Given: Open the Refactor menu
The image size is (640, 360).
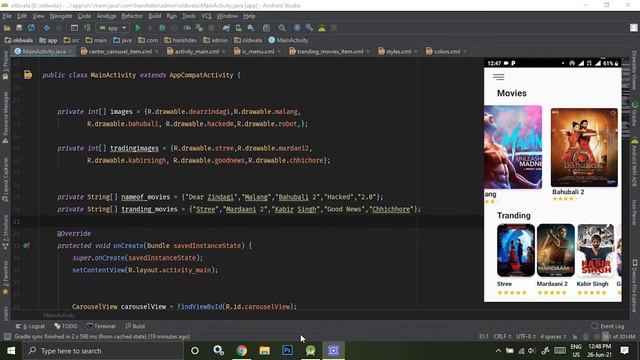Looking at the screenshot, I should tap(132, 16).
